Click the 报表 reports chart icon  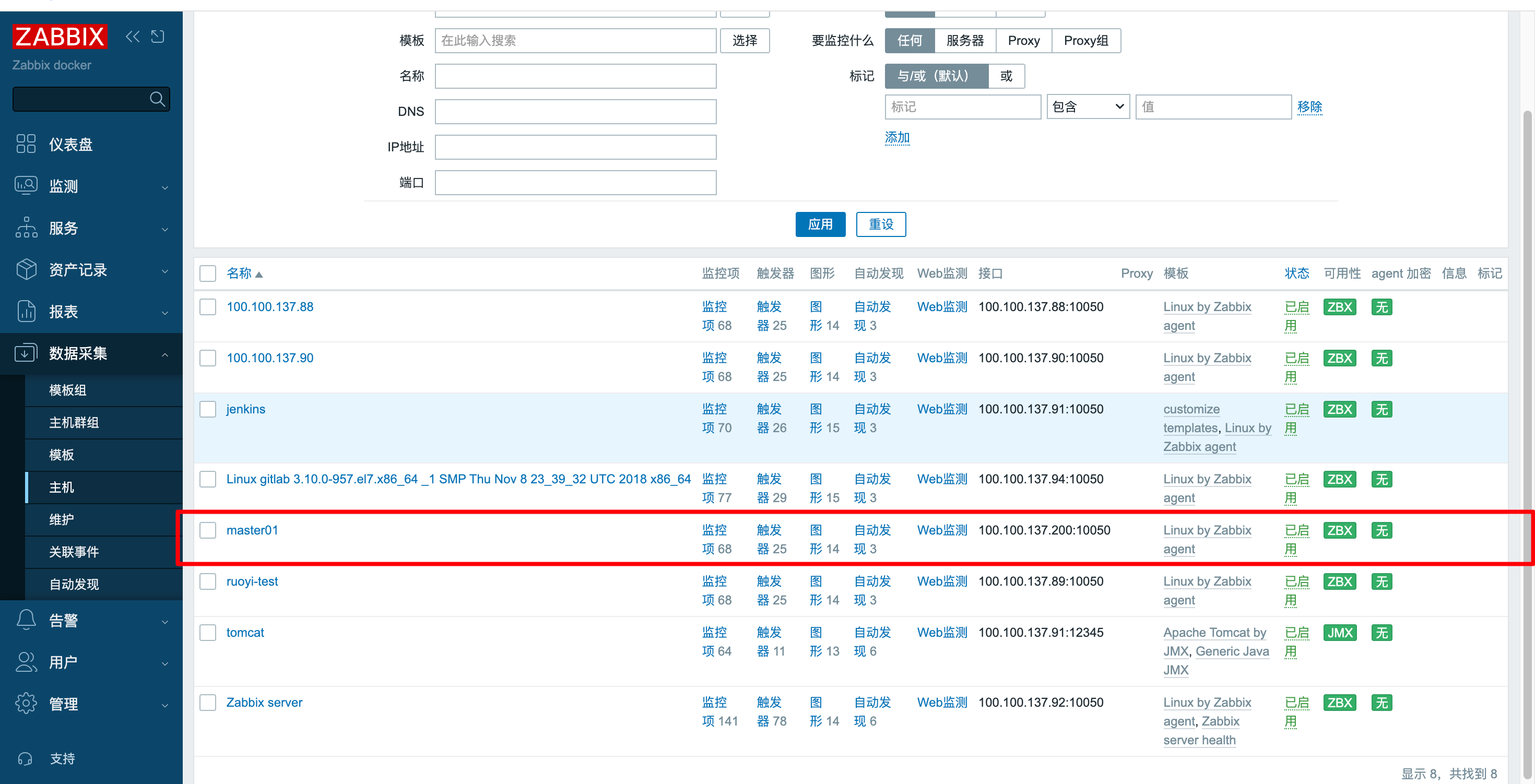(26, 311)
